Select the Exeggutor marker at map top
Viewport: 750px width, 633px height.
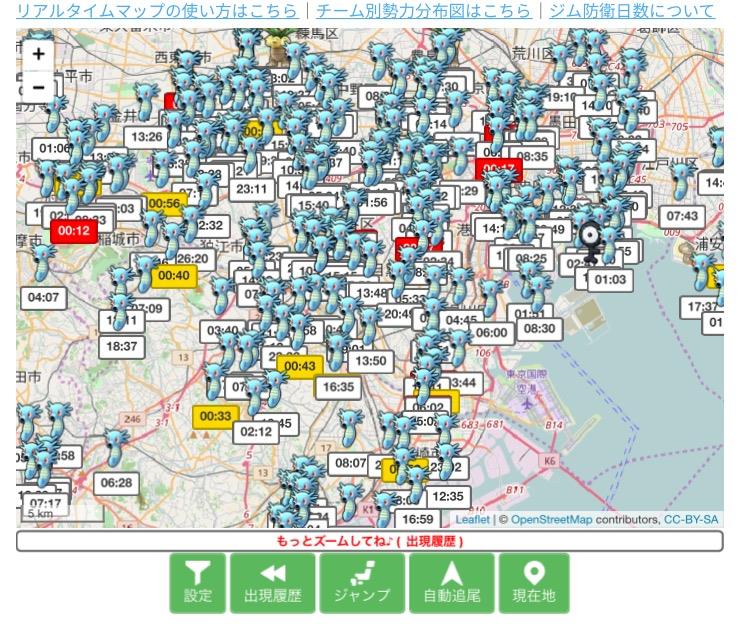pyautogui.click(x=276, y=44)
